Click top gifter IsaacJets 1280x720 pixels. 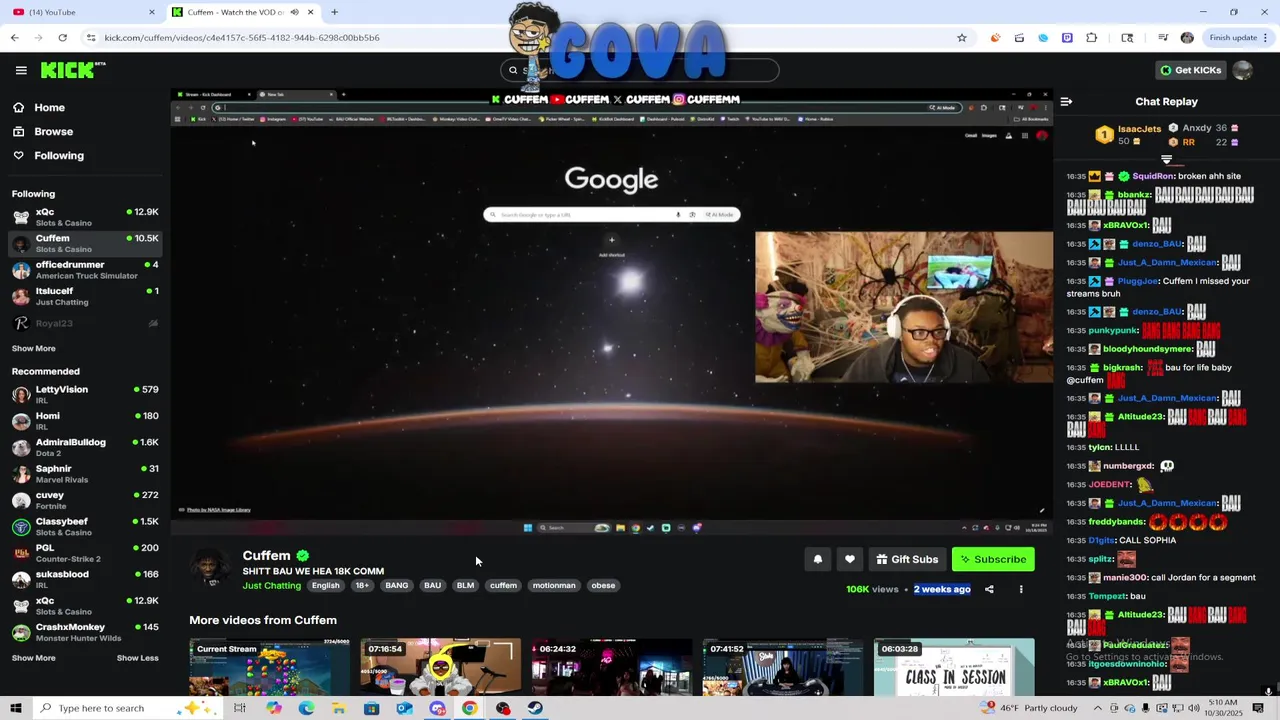(x=1139, y=129)
